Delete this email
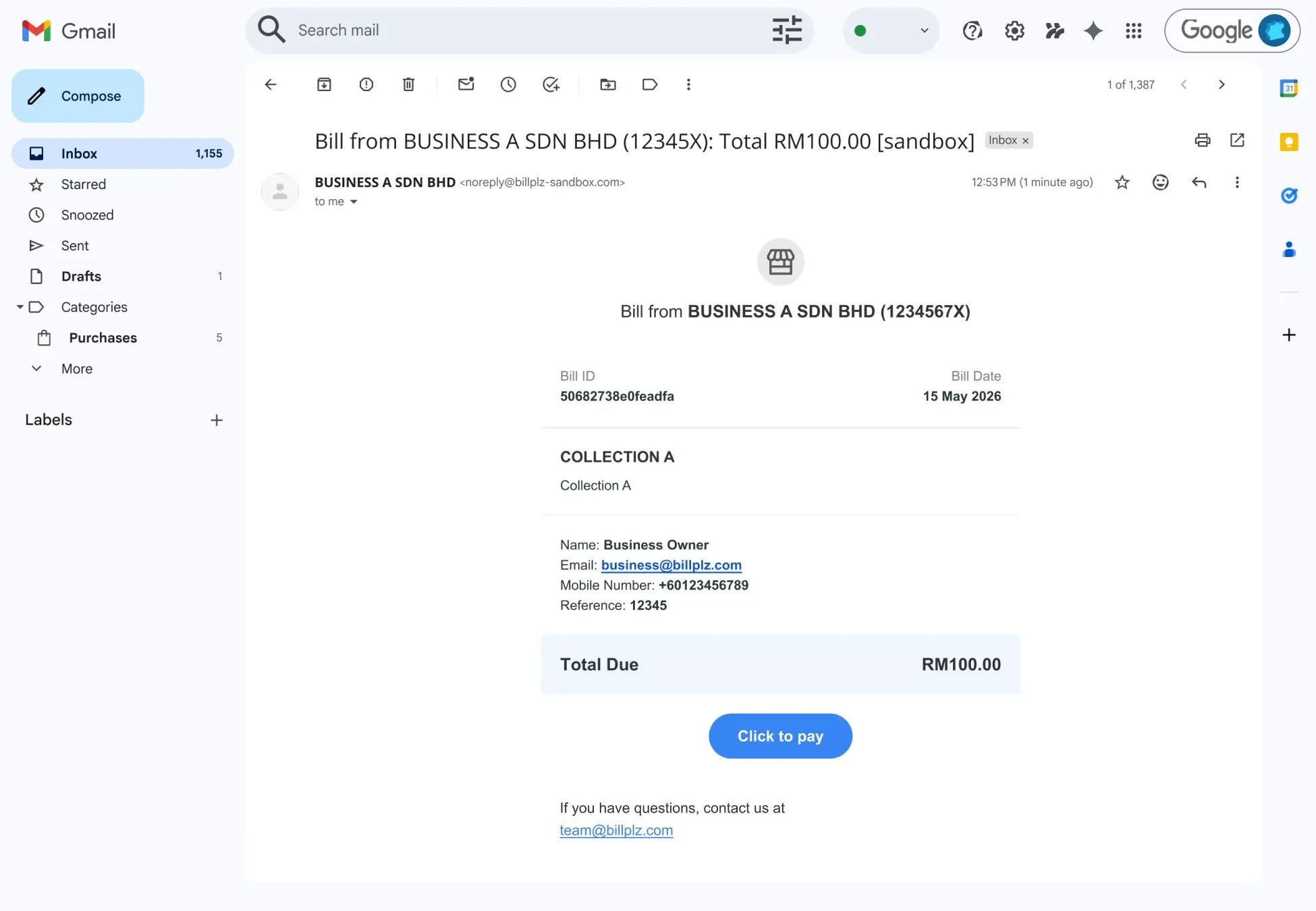The height and width of the screenshot is (911, 1316). point(408,84)
